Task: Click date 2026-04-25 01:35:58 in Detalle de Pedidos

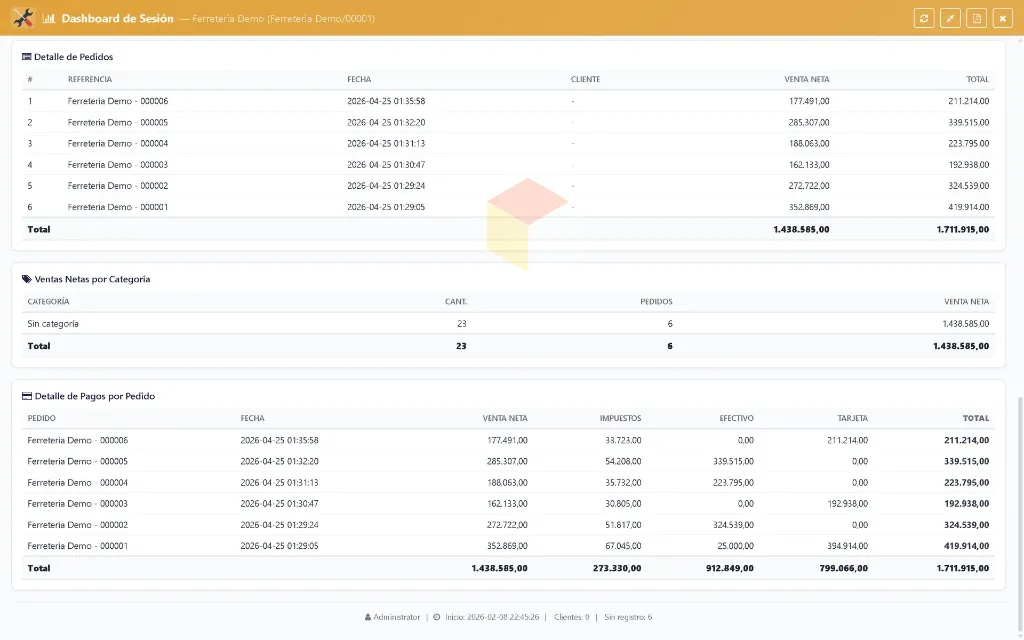Action: (x=386, y=101)
